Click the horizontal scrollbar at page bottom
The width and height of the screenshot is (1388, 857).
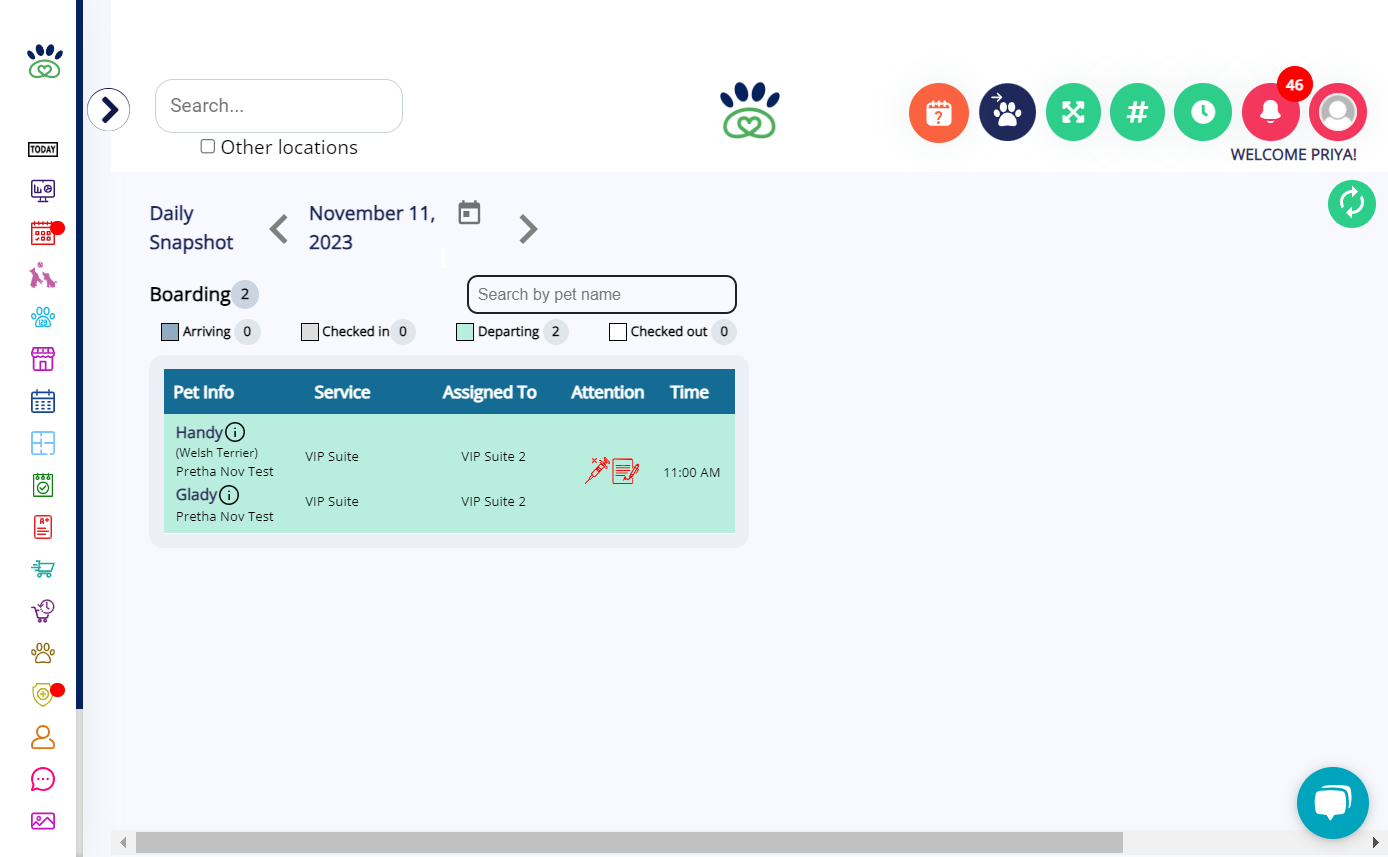coord(629,842)
